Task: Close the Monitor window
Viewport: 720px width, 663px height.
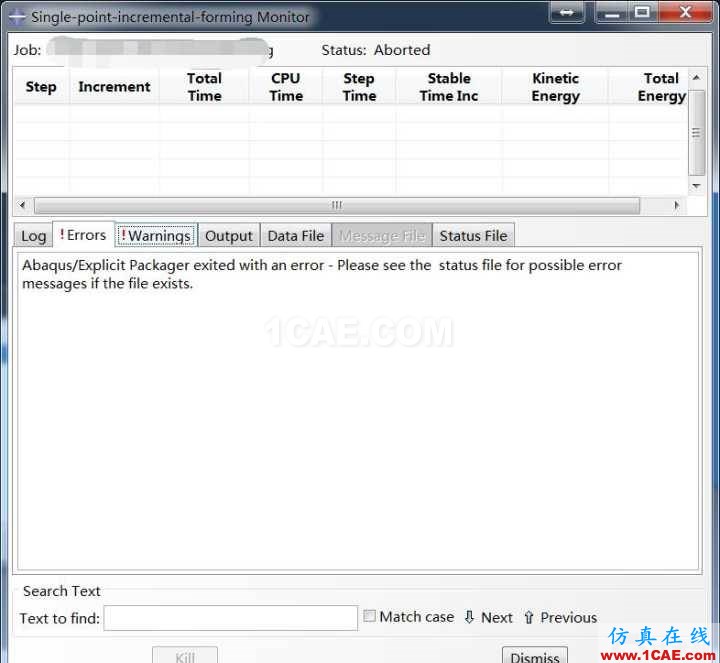Action: pyautogui.click(x=685, y=12)
